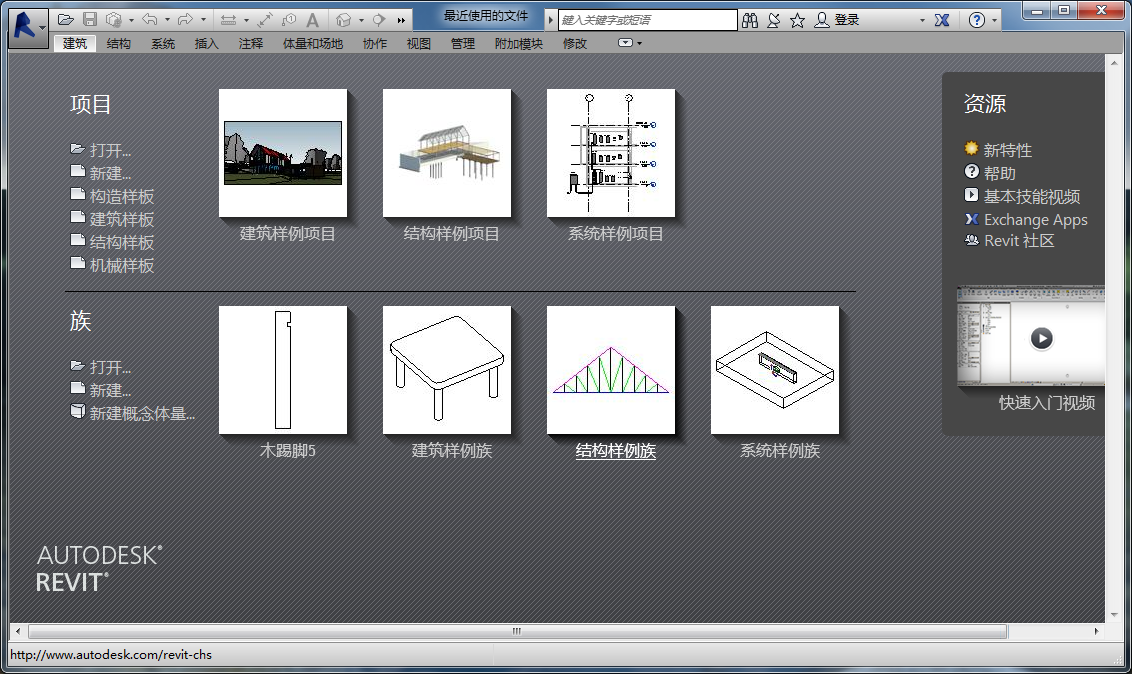This screenshot has height=674, width=1132.
Task: Open the Help dropdown arrow
Action: tap(994, 20)
